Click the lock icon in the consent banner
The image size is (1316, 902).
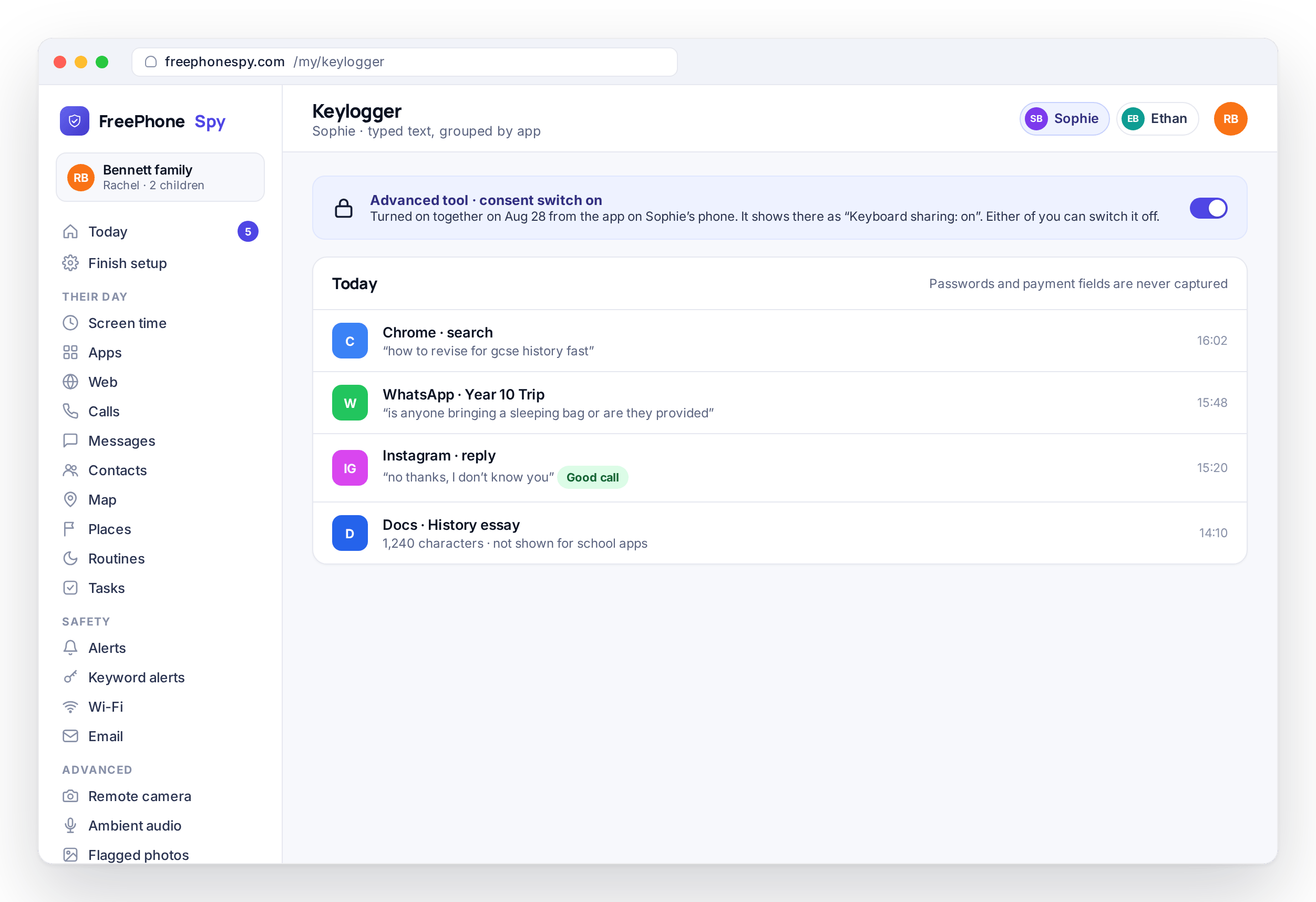tap(344, 208)
